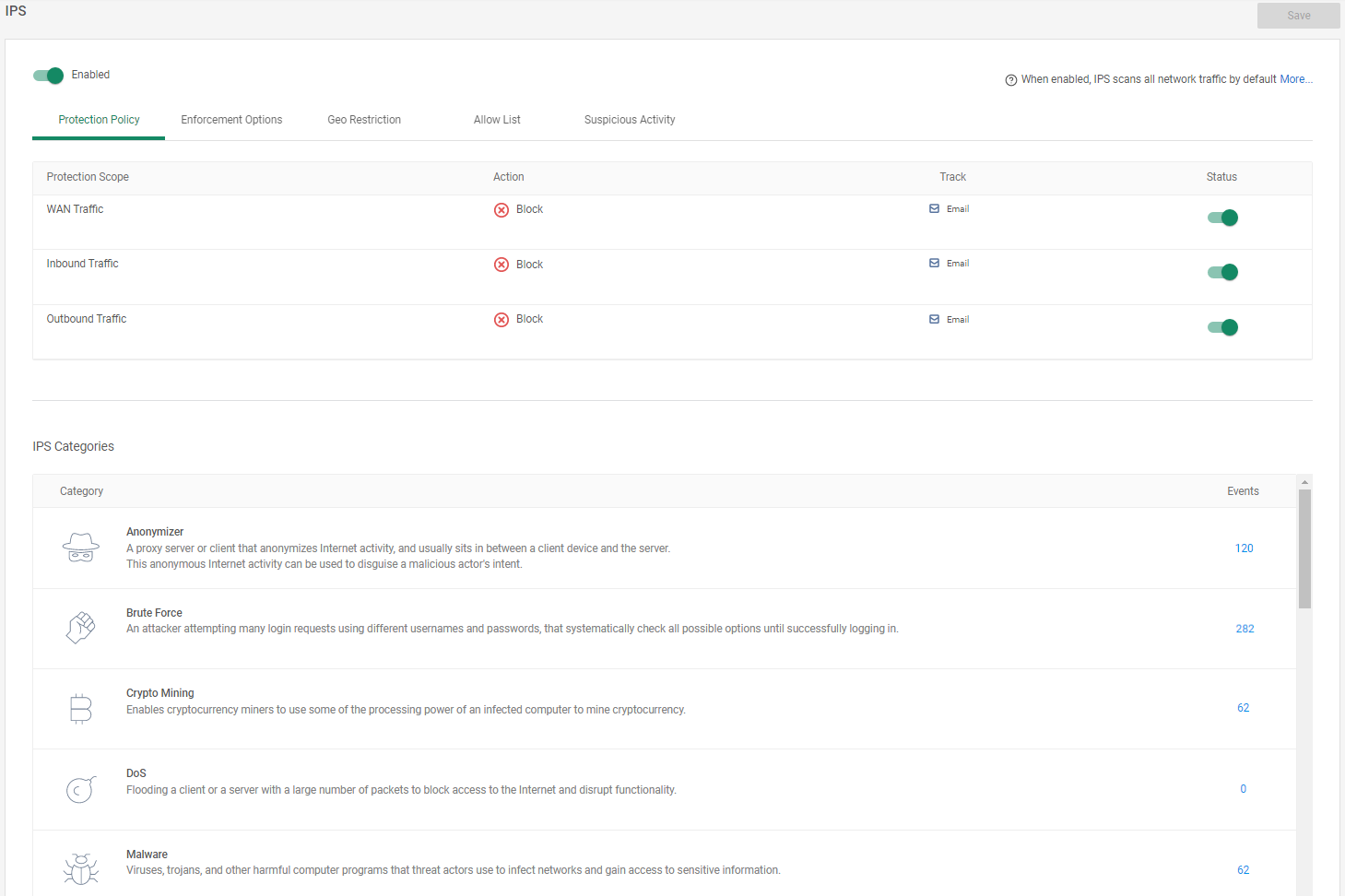
Task: Open the Suspicious Activity tab
Action: click(630, 120)
